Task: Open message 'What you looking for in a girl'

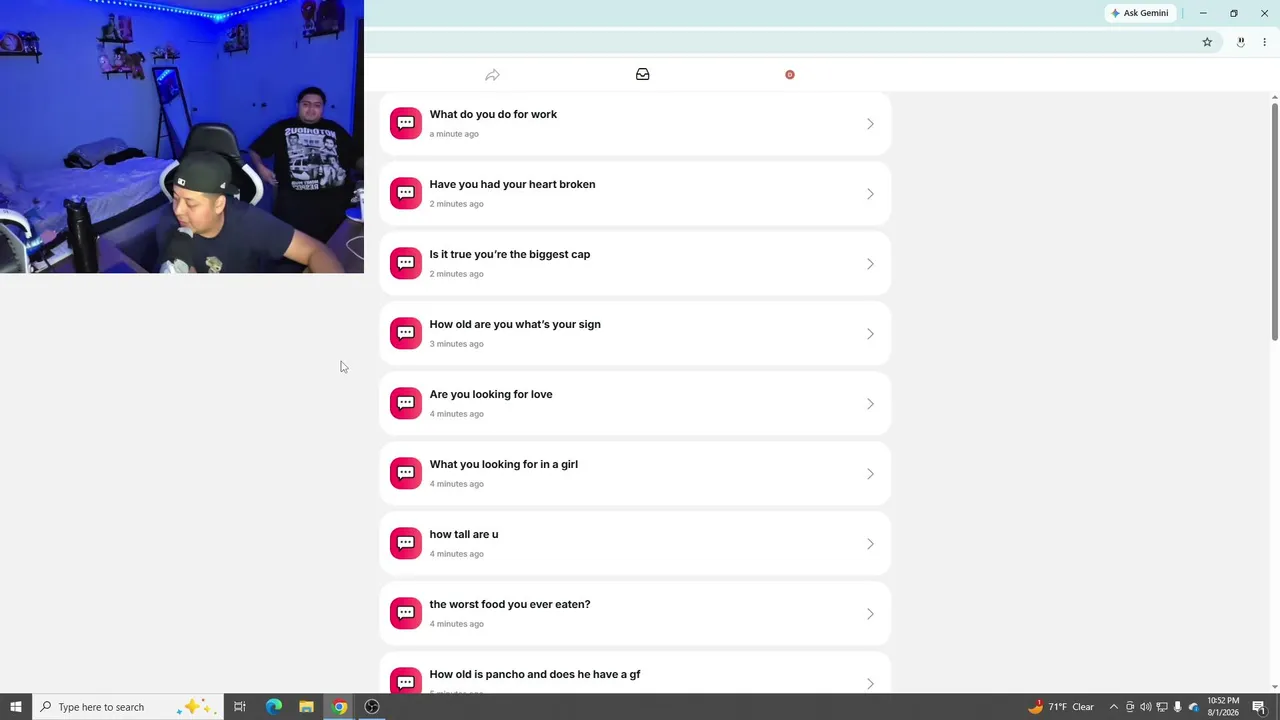Action: pos(634,473)
